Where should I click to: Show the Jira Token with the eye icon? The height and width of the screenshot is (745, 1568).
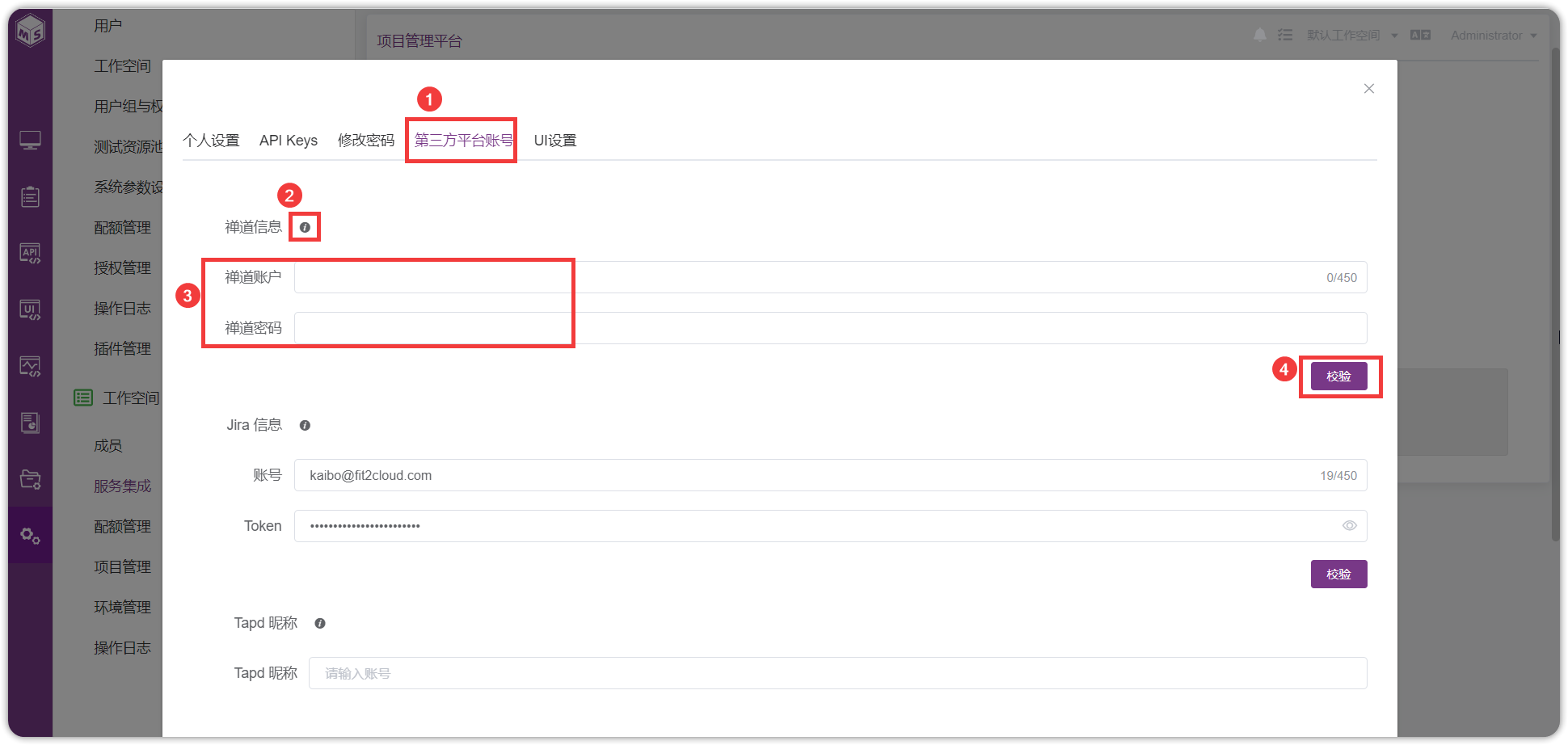pyautogui.click(x=1349, y=525)
